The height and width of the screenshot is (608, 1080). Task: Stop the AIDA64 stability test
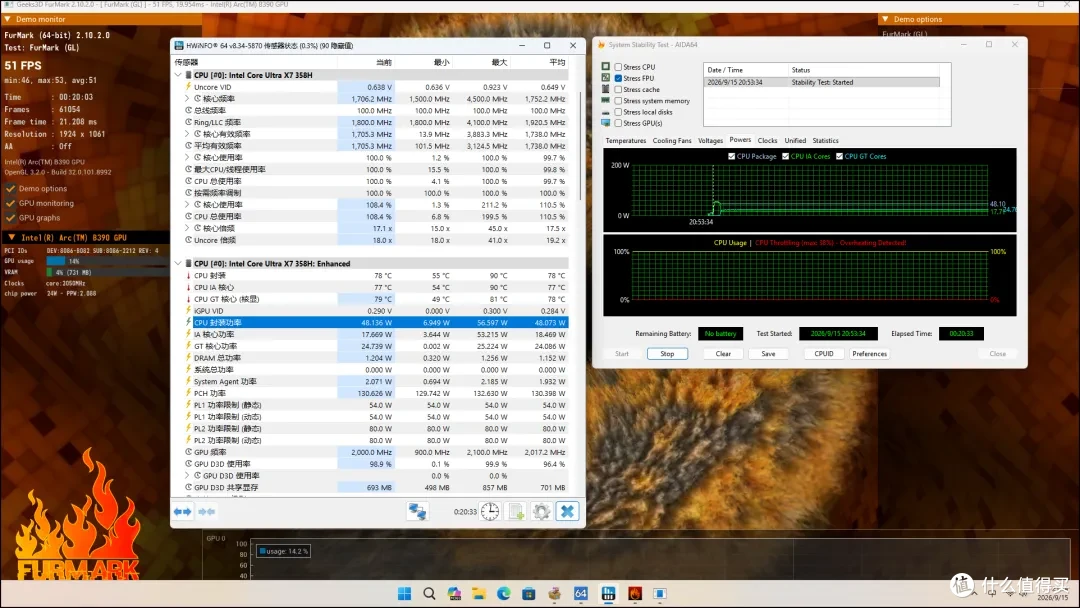(667, 354)
